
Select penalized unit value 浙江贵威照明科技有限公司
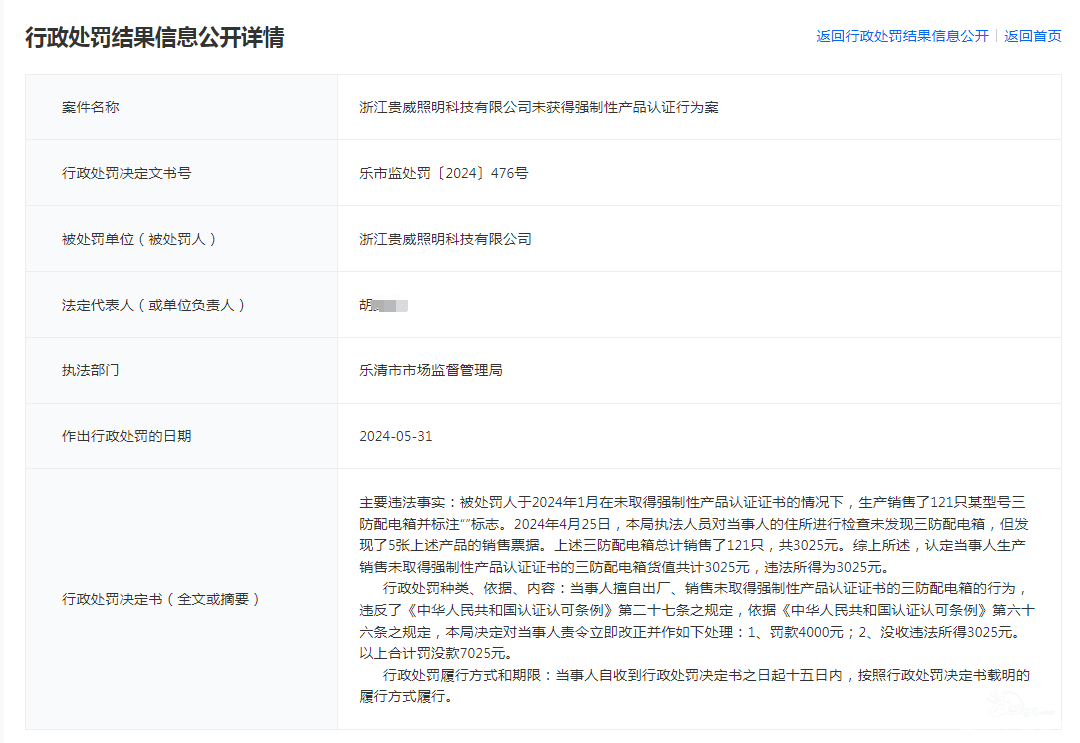coord(445,240)
